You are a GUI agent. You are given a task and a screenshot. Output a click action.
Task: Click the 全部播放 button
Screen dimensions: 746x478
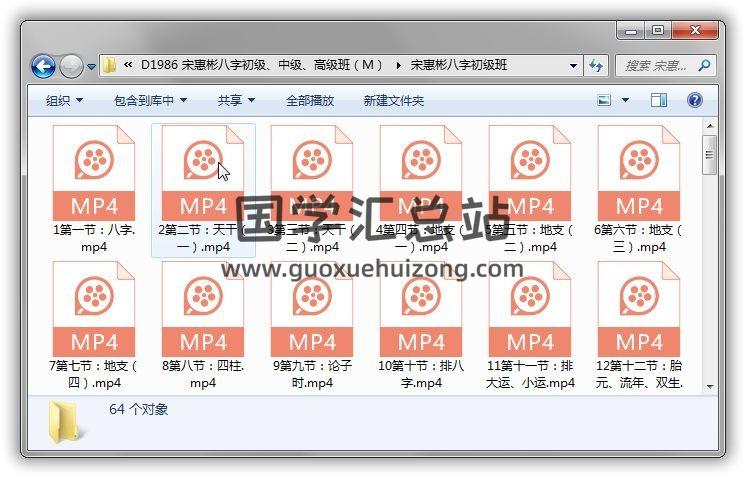[x=310, y=101]
